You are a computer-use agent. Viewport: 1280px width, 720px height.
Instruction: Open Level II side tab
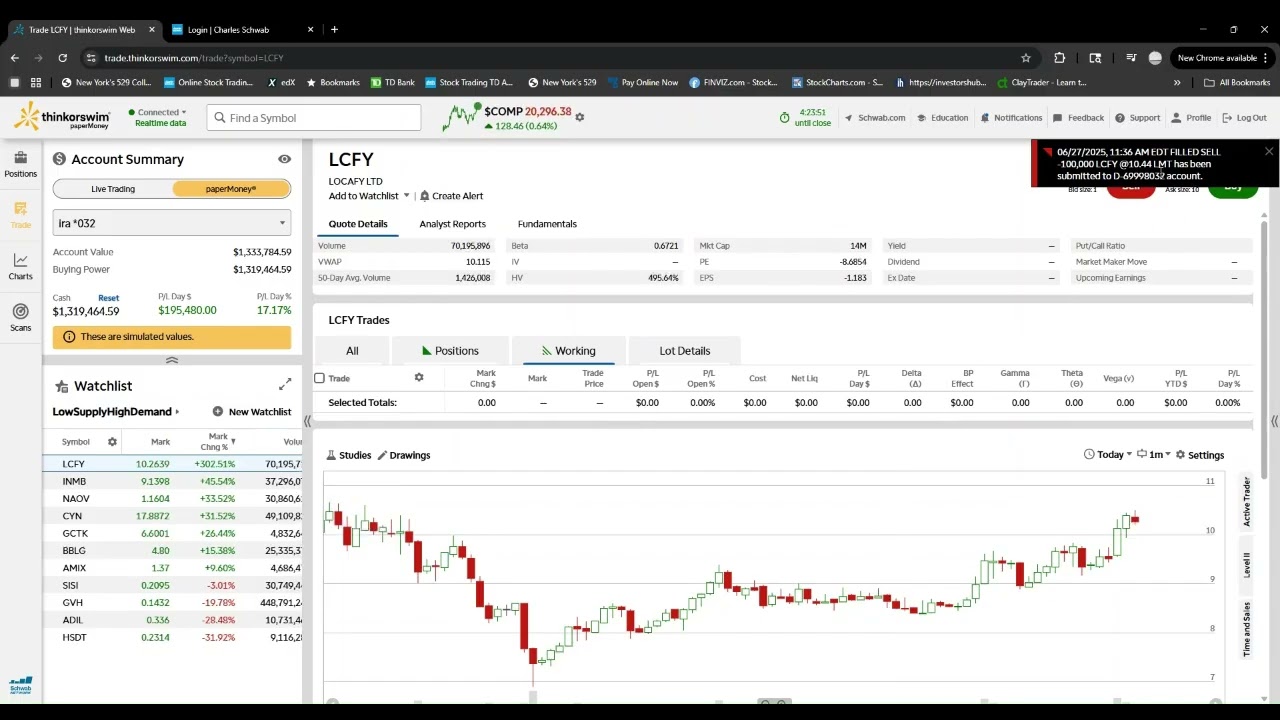[x=1246, y=565]
